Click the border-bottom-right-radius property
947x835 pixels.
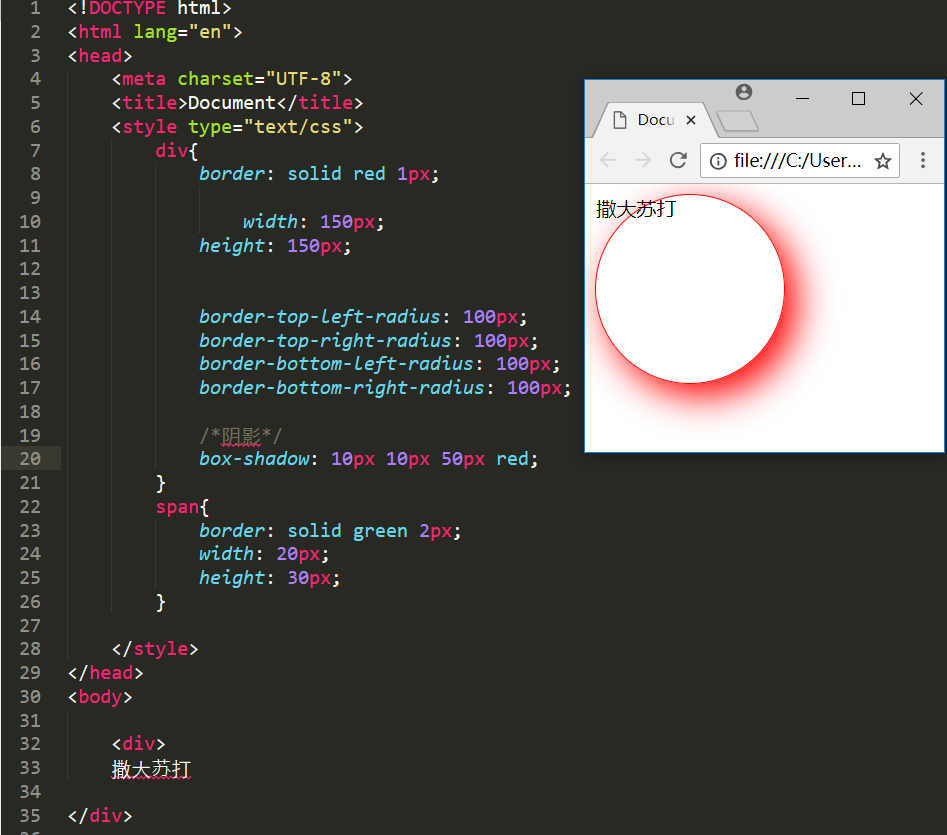point(342,387)
